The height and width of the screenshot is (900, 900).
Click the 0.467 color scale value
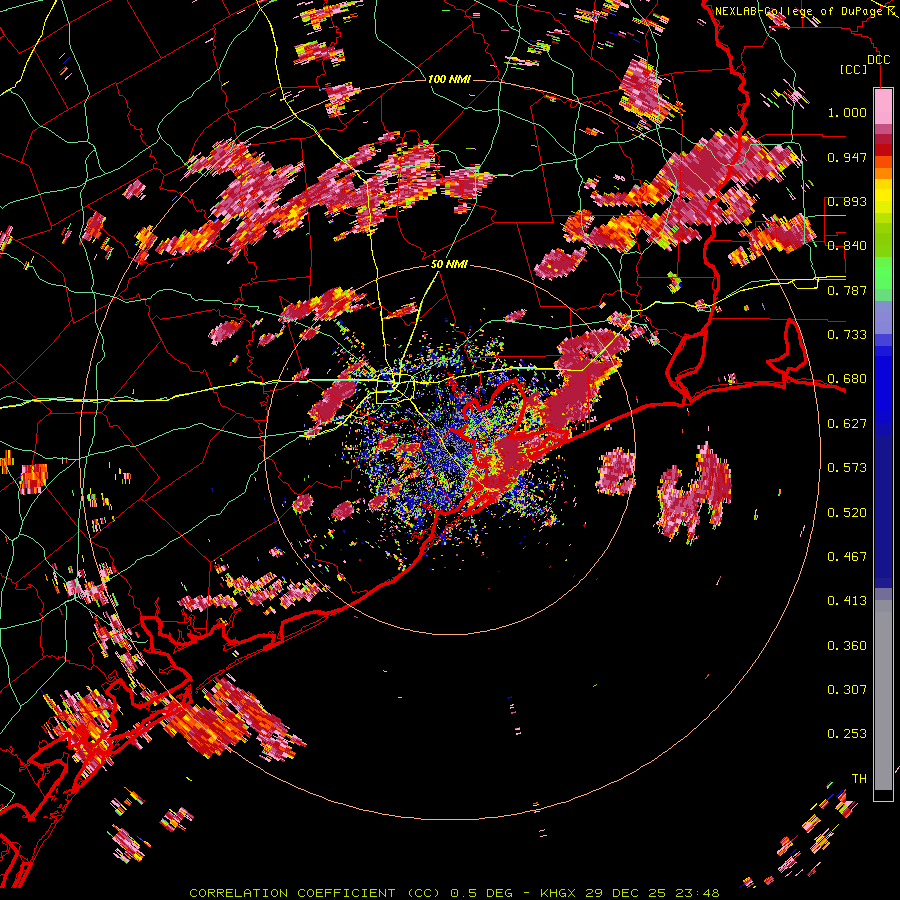847,557
